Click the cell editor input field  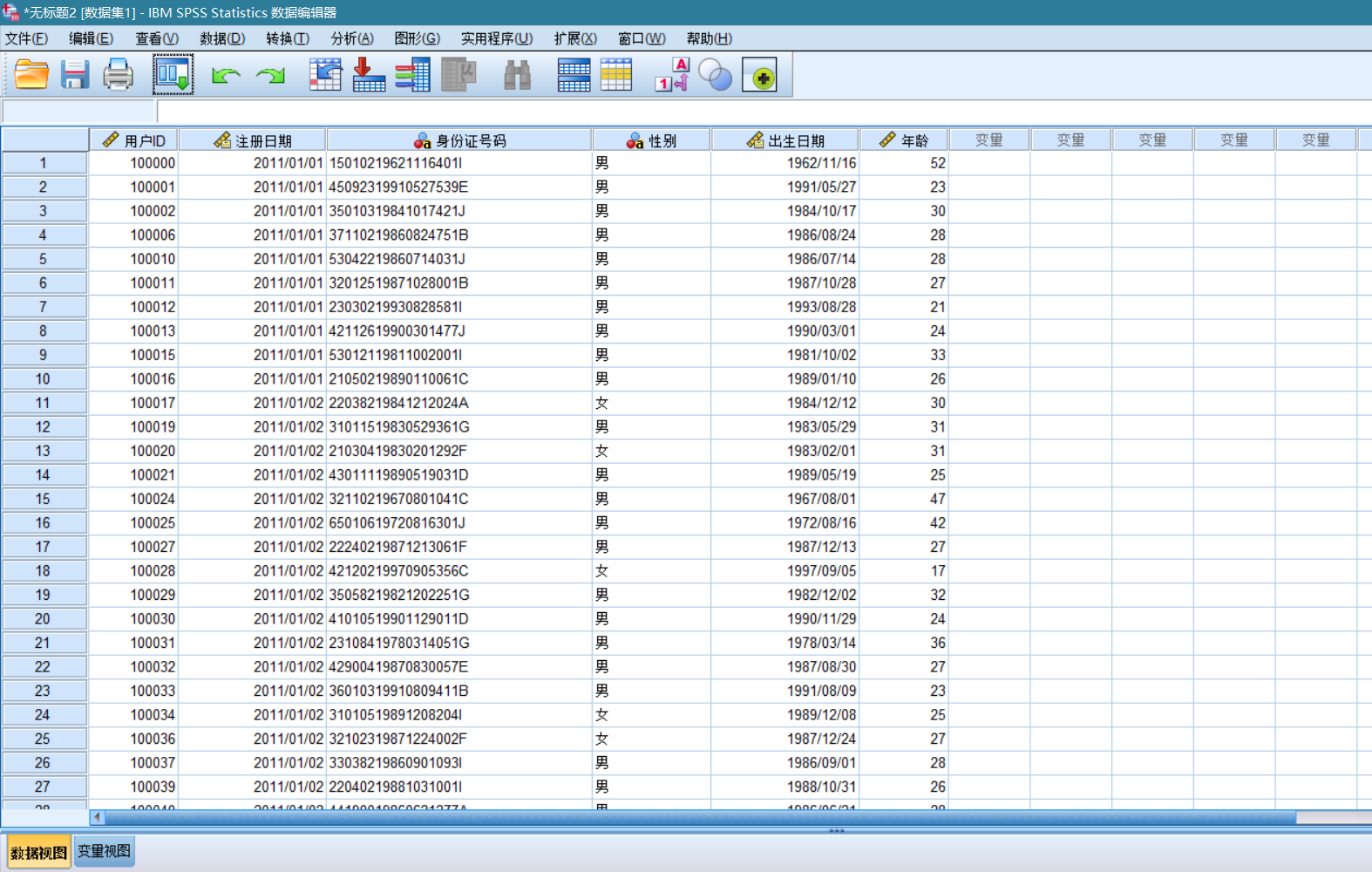[x=763, y=111]
